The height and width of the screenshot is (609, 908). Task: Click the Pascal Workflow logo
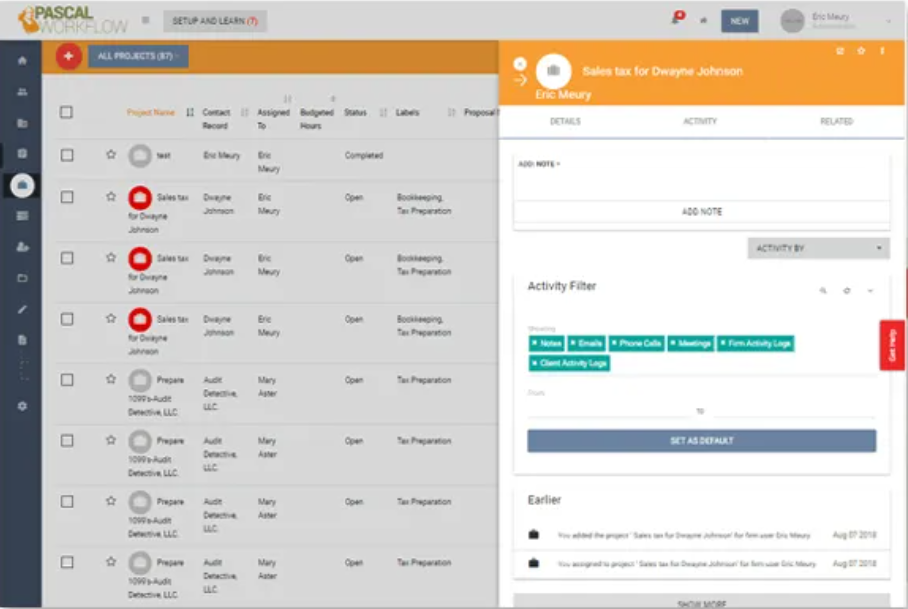point(73,20)
